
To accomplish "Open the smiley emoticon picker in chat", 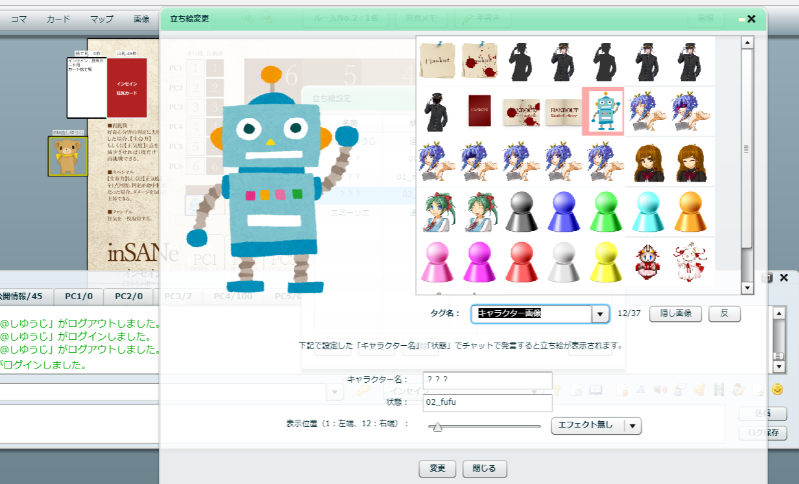I will 777,389.
